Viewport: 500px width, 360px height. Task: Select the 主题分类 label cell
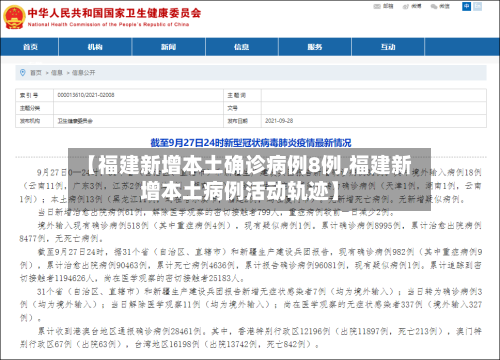point(34,108)
